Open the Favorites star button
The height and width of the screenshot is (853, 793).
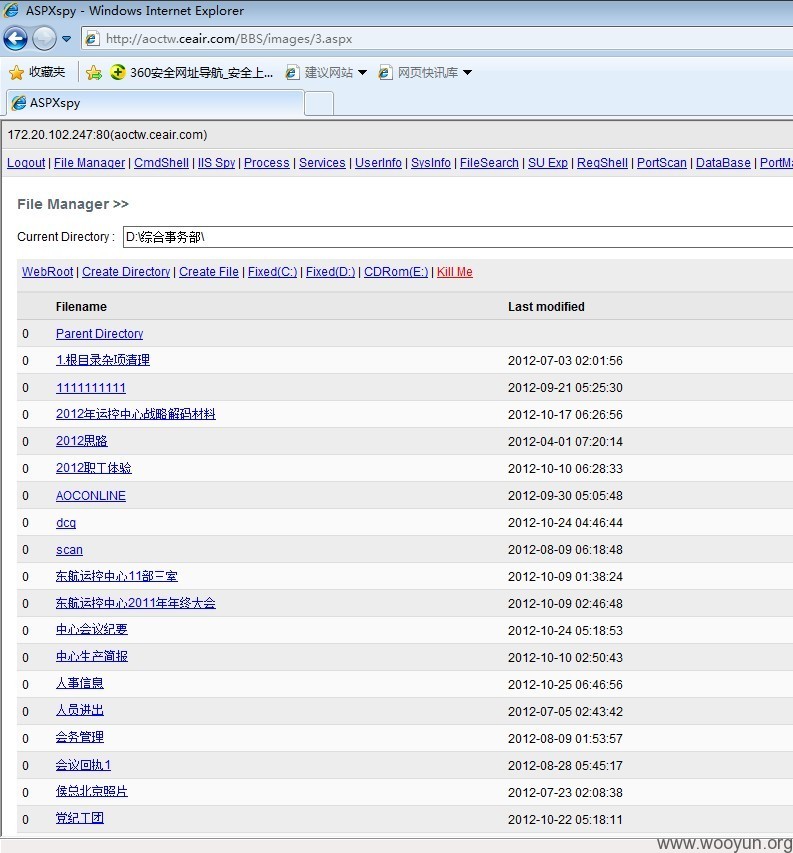click(x=36, y=72)
